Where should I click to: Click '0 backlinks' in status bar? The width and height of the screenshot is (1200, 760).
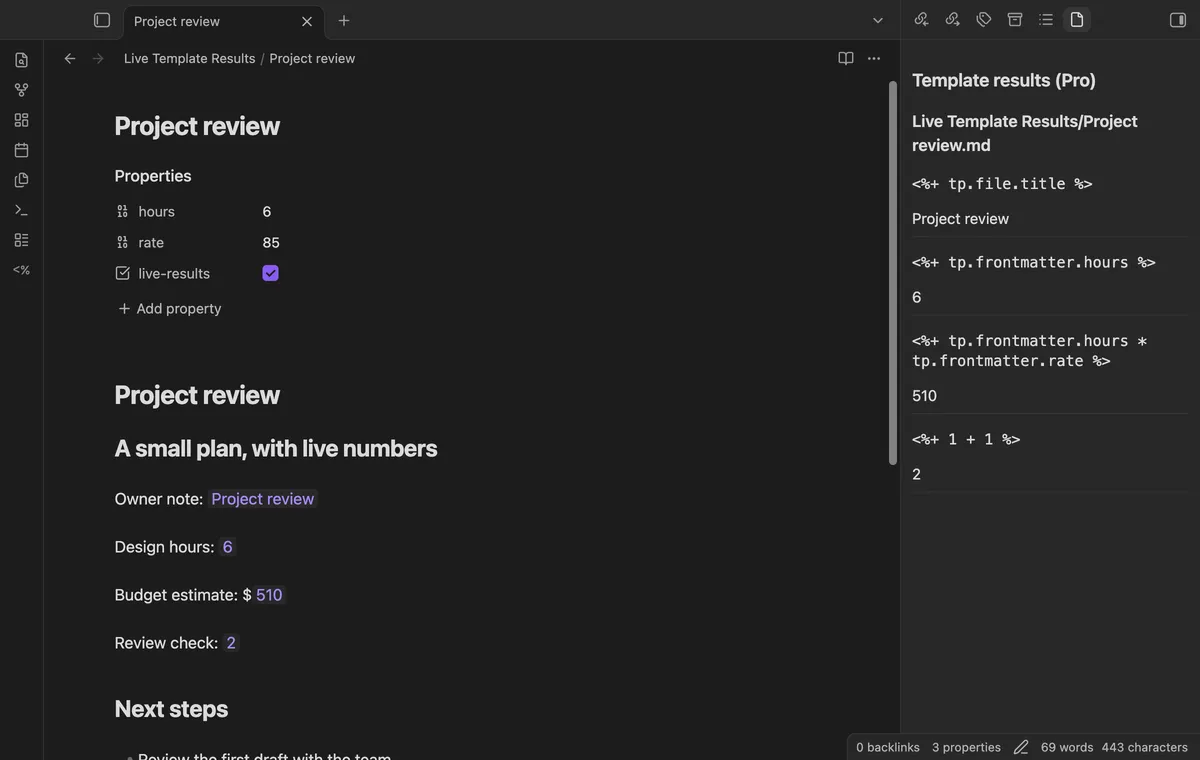click(888, 747)
